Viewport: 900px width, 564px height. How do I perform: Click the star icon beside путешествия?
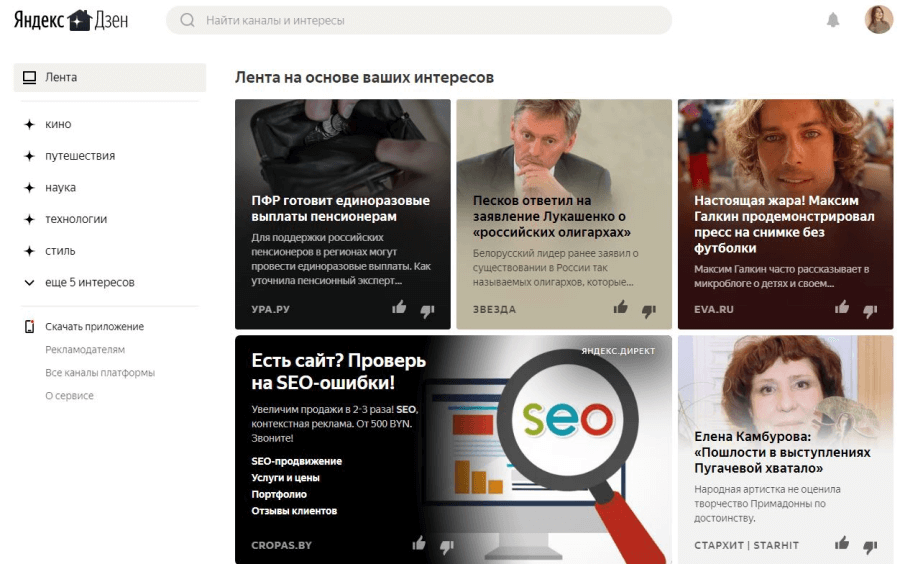pos(29,155)
